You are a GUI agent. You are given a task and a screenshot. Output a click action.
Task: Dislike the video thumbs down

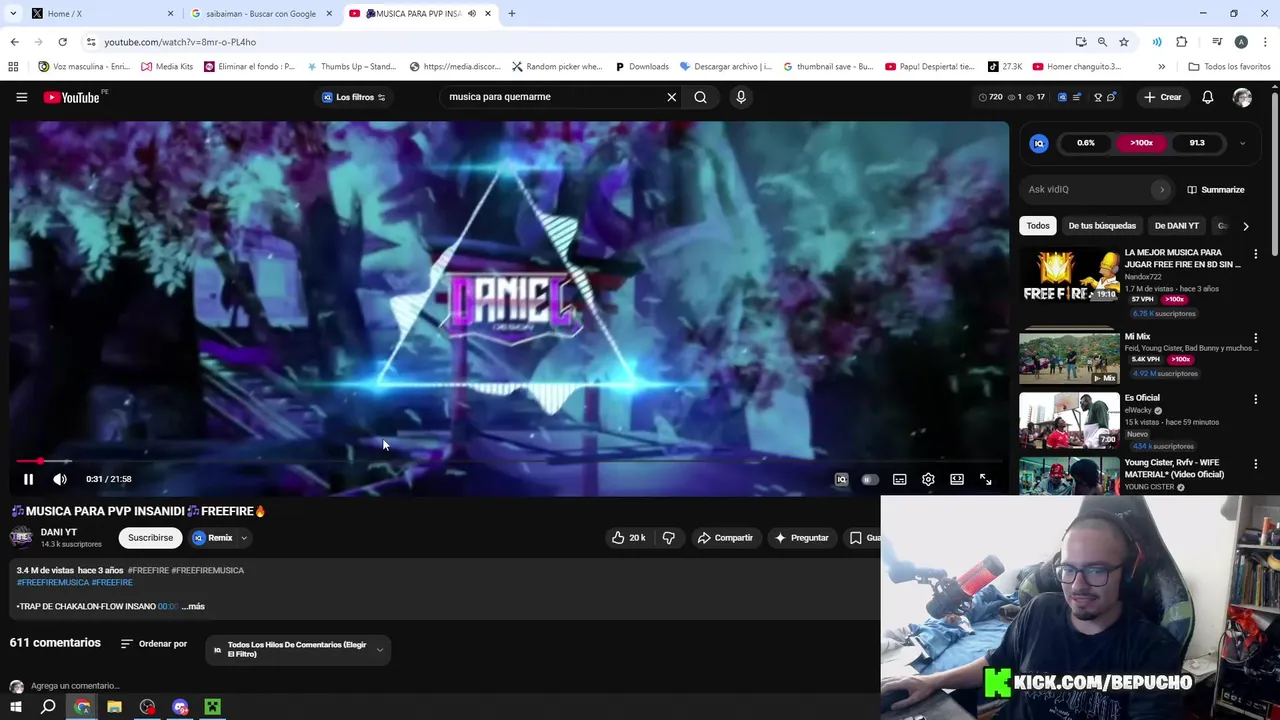click(668, 538)
